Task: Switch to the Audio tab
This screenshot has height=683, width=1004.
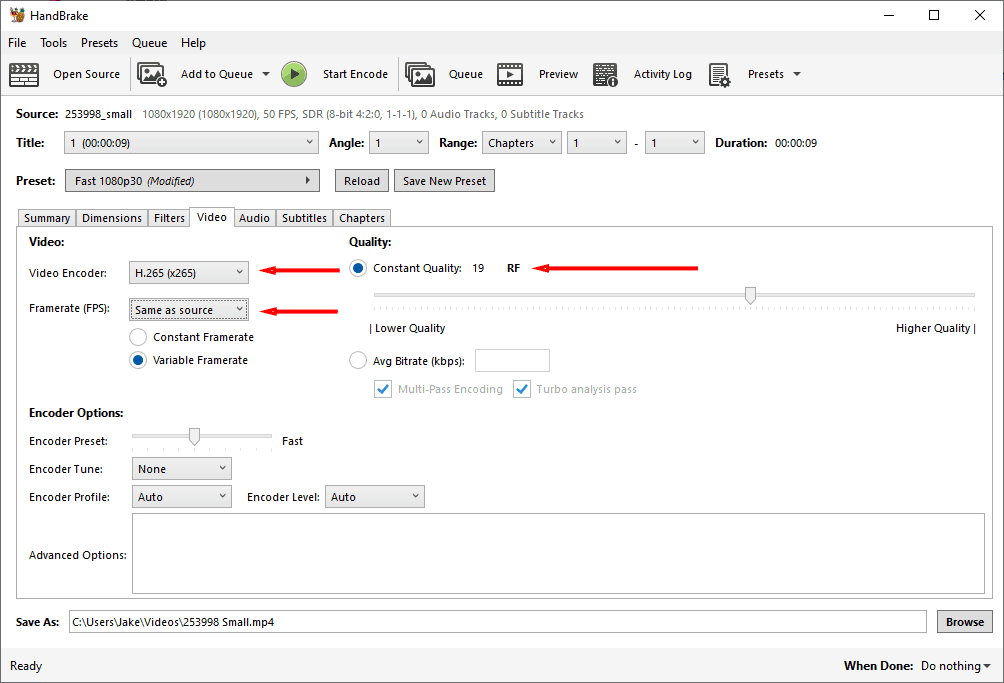Action: coord(254,218)
